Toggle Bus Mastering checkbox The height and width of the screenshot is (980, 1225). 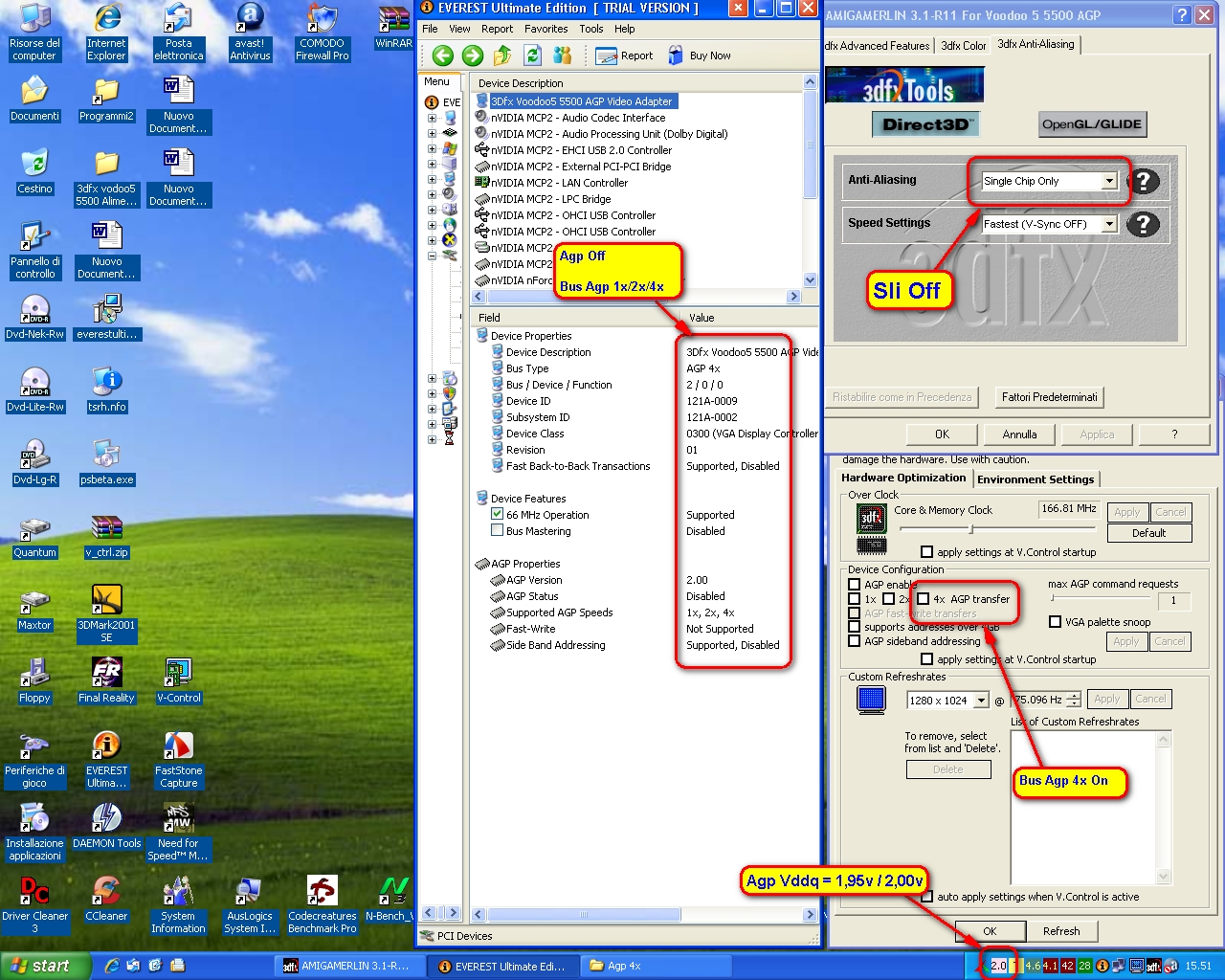pyautogui.click(x=498, y=530)
